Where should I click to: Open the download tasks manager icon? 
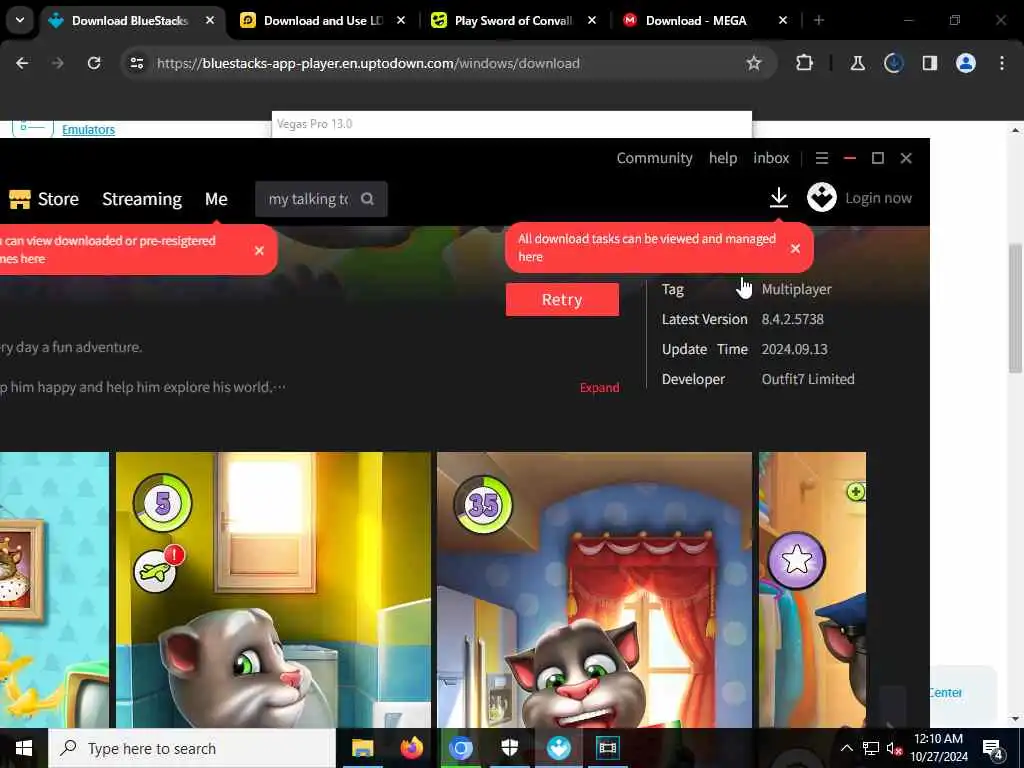tap(778, 198)
